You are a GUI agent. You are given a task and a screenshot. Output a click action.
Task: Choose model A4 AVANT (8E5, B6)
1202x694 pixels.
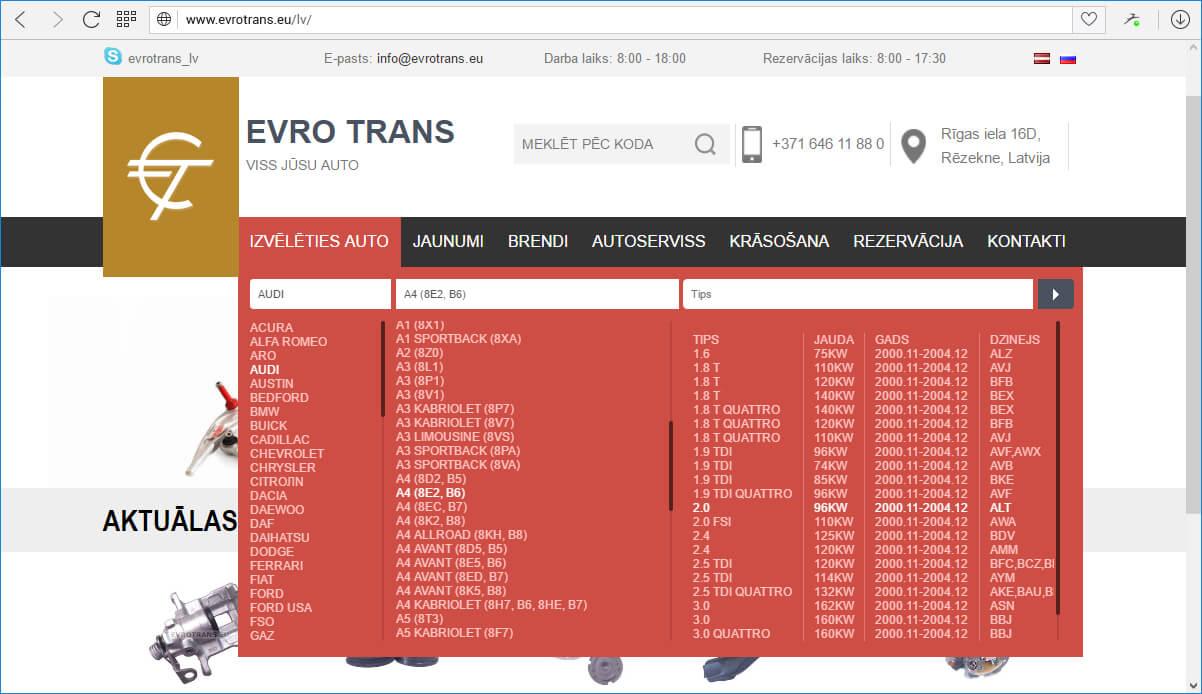(452, 563)
